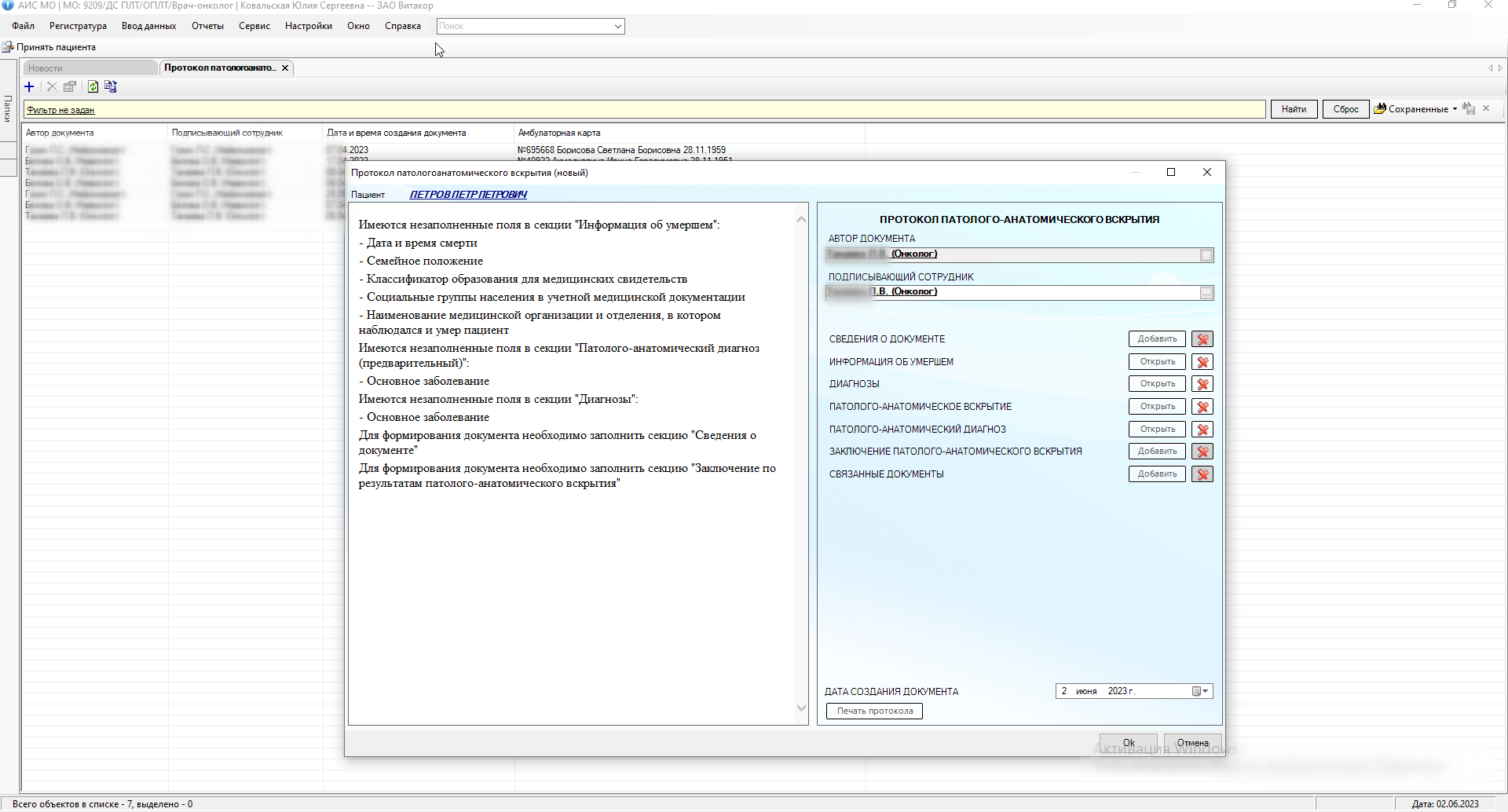Screen dimensions: 1508x812
Task: Open the Окно menu
Action: click(358, 26)
